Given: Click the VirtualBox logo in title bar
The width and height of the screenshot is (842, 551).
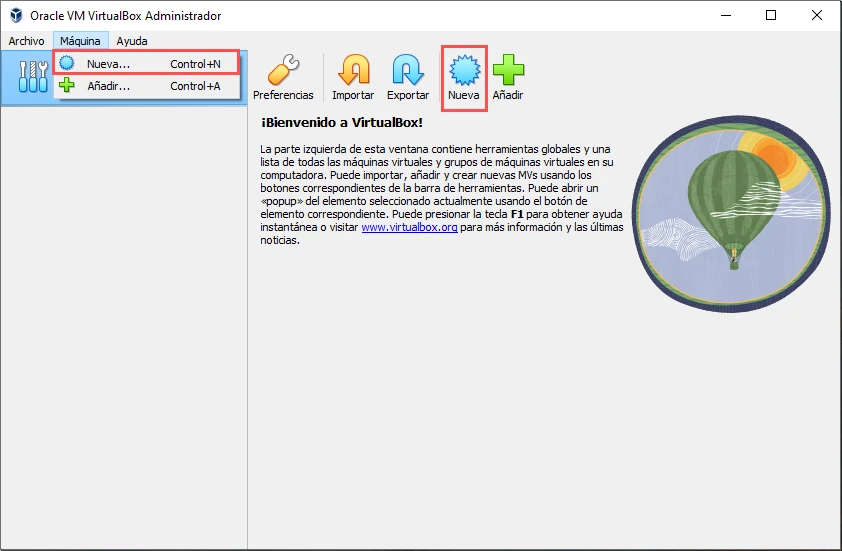Looking at the screenshot, I should tap(16, 16).
